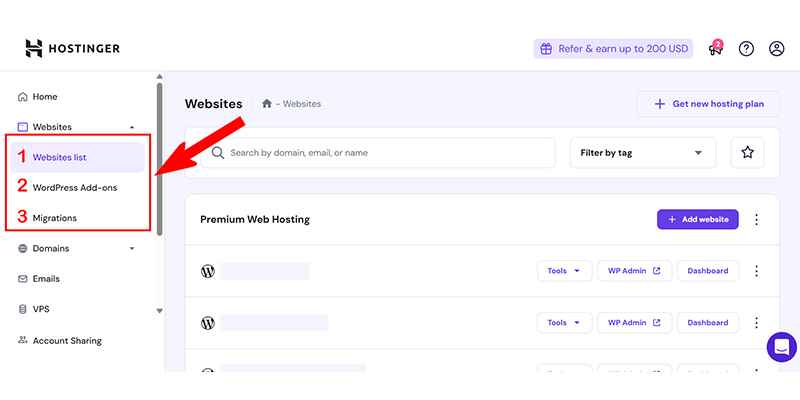
Task: Open Dashboard for first website
Action: pos(708,271)
